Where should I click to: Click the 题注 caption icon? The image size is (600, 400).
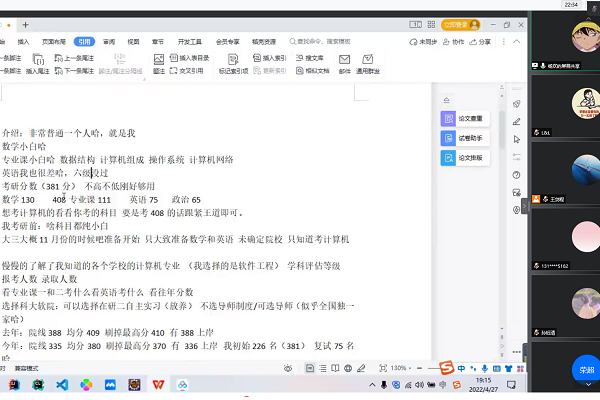click(159, 64)
